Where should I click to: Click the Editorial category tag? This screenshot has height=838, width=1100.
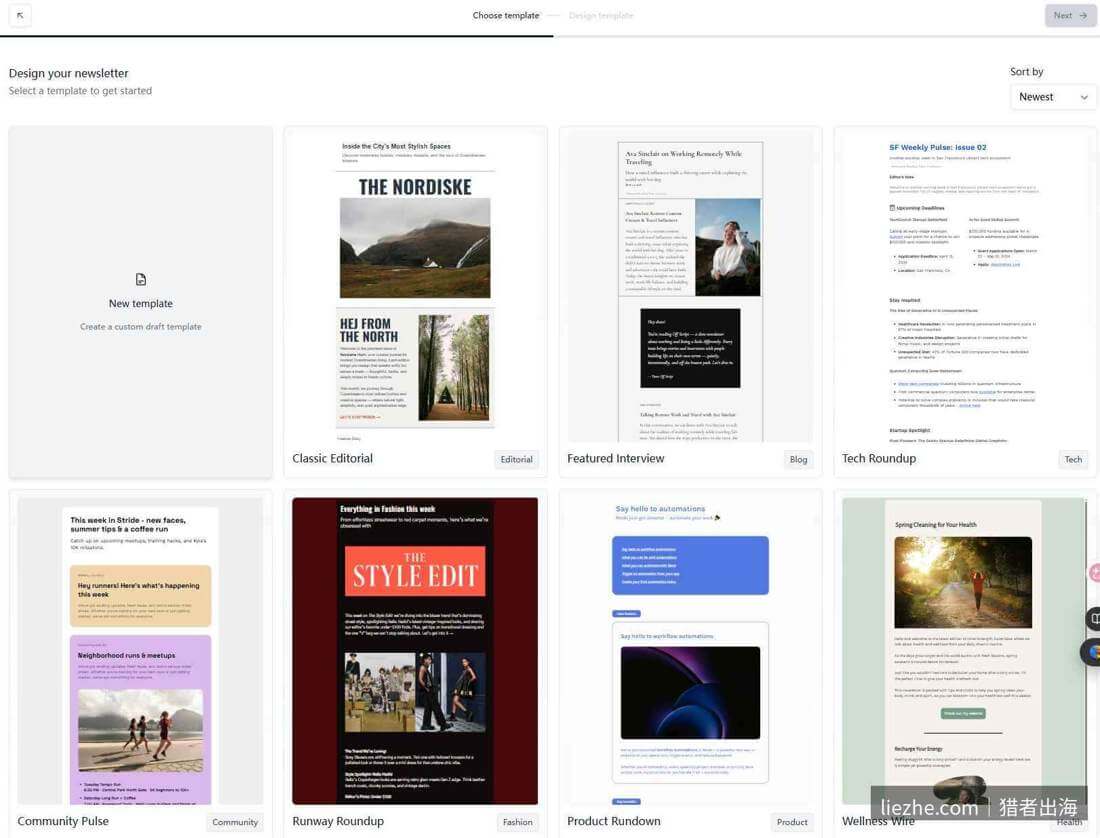[x=516, y=459]
